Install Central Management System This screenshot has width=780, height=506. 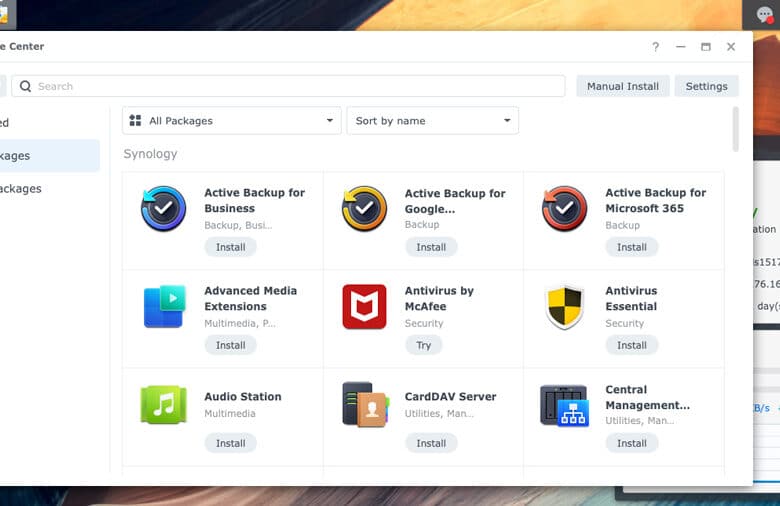coord(632,443)
